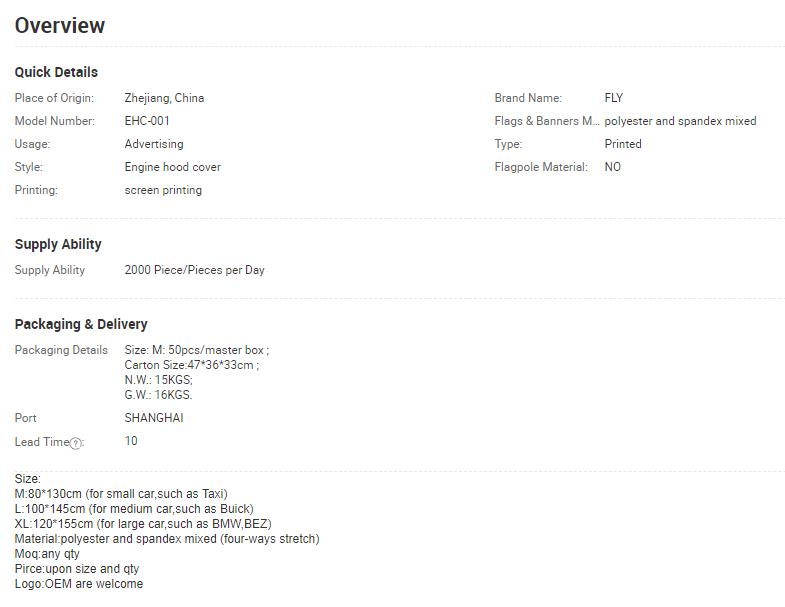Click the EHC-001 model number text

pos(147,121)
